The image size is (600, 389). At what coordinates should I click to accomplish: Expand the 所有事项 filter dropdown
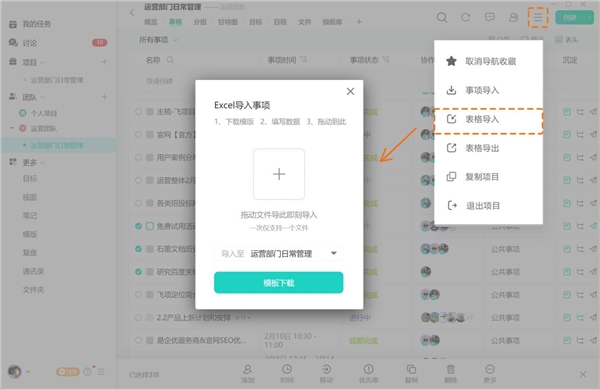[158, 40]
